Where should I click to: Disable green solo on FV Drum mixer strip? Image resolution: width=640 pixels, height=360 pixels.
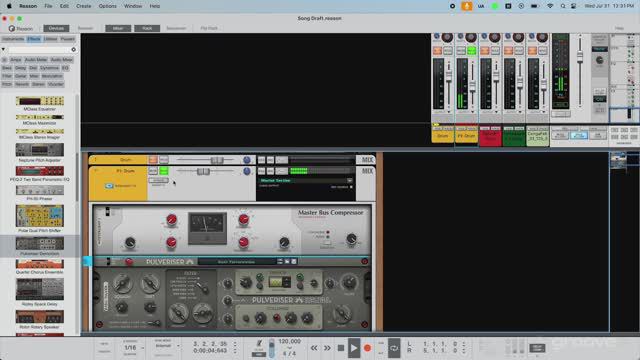(x=471, y=51)
